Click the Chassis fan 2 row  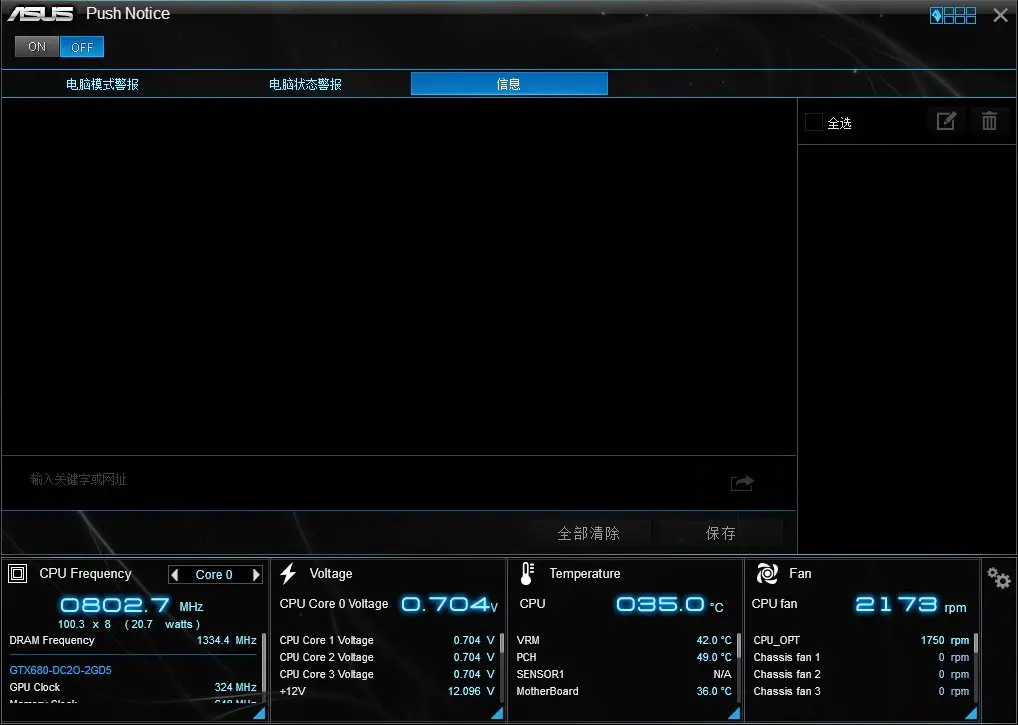click(x=861, y=674)
